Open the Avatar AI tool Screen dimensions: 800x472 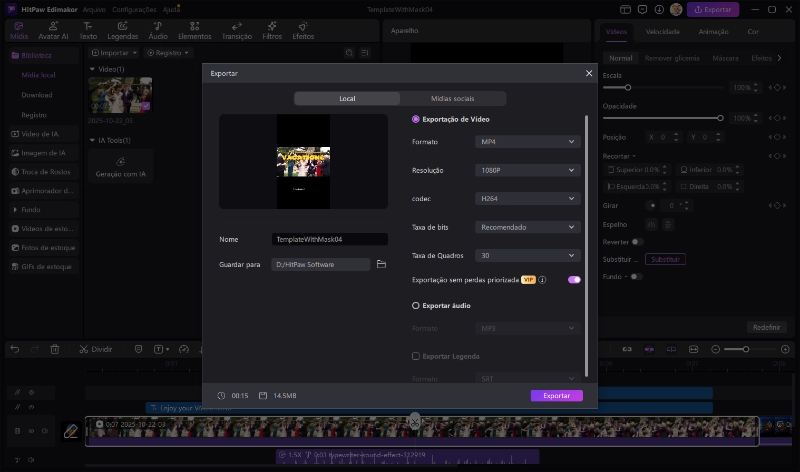[x=51, y=30]
